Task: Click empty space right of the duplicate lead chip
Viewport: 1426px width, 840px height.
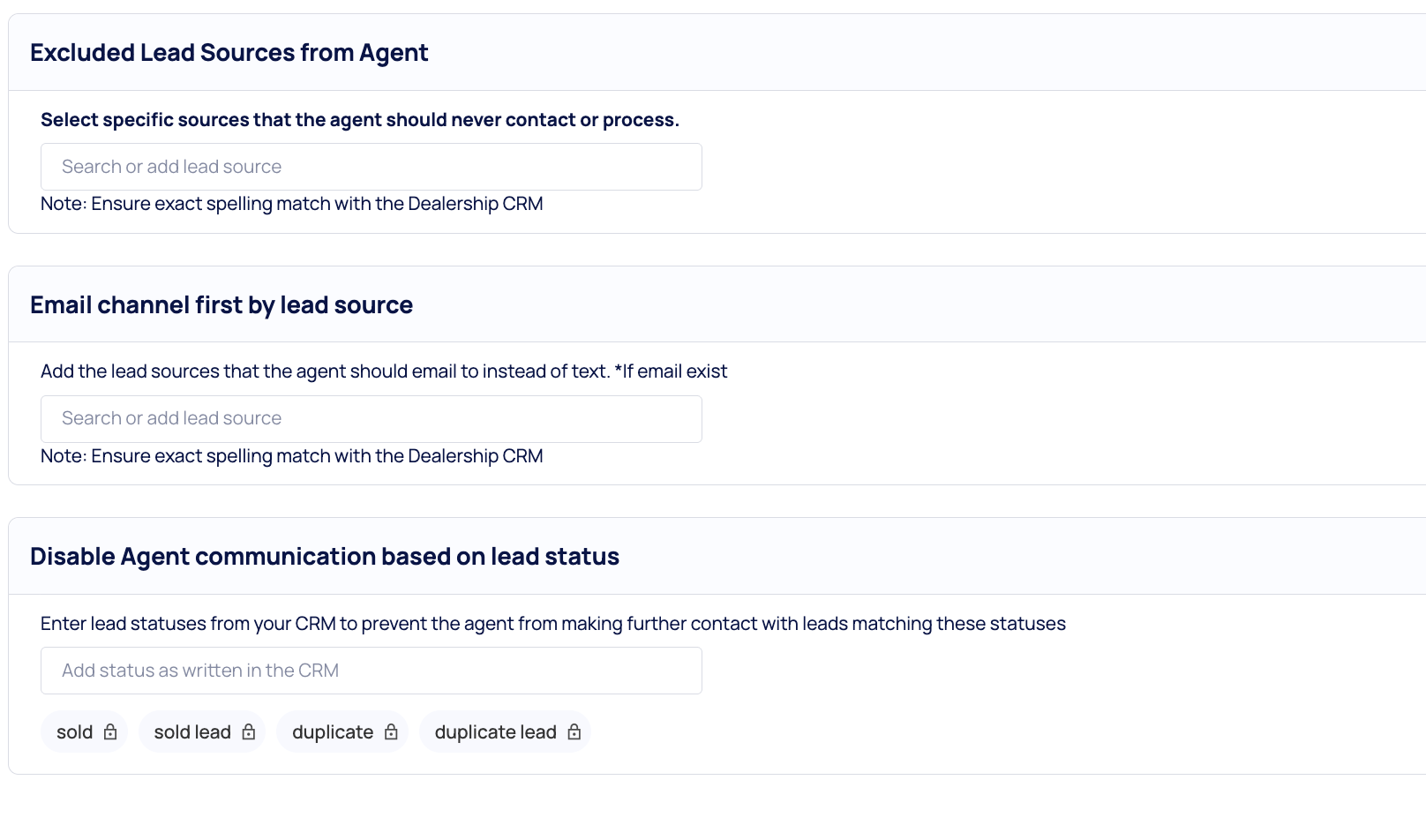Action: tap(882, 732)
